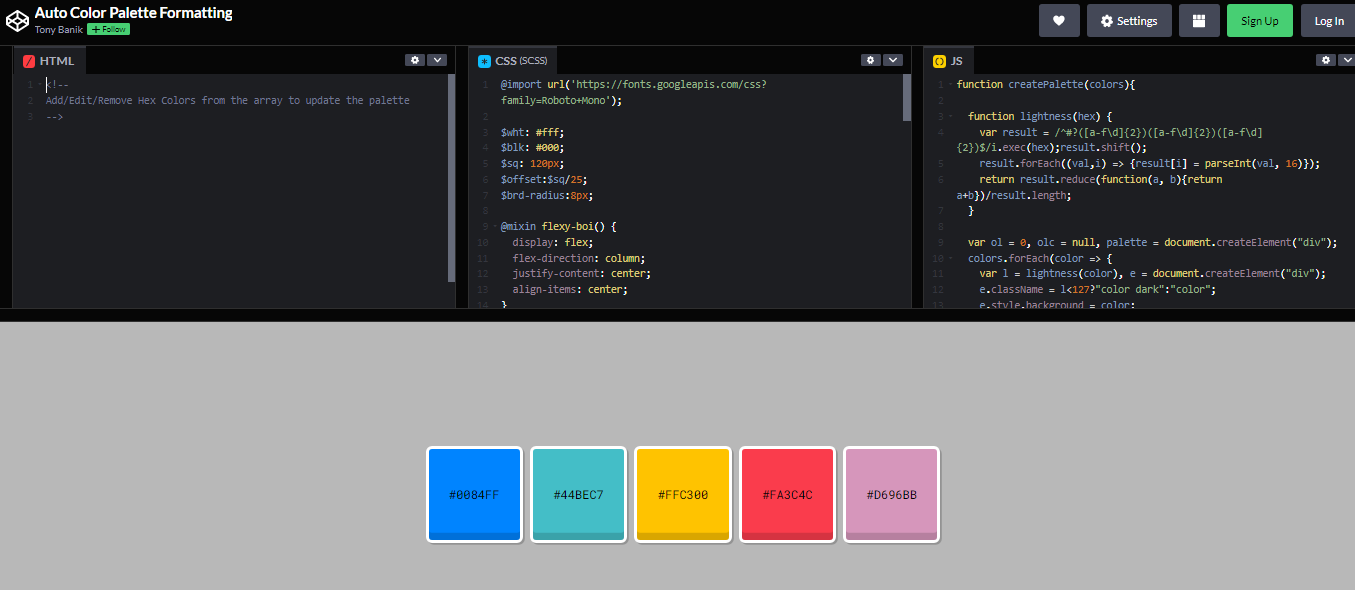Expand the JS editor dropdown menu
The image size is (1355, 590).
coord(1348,60)
